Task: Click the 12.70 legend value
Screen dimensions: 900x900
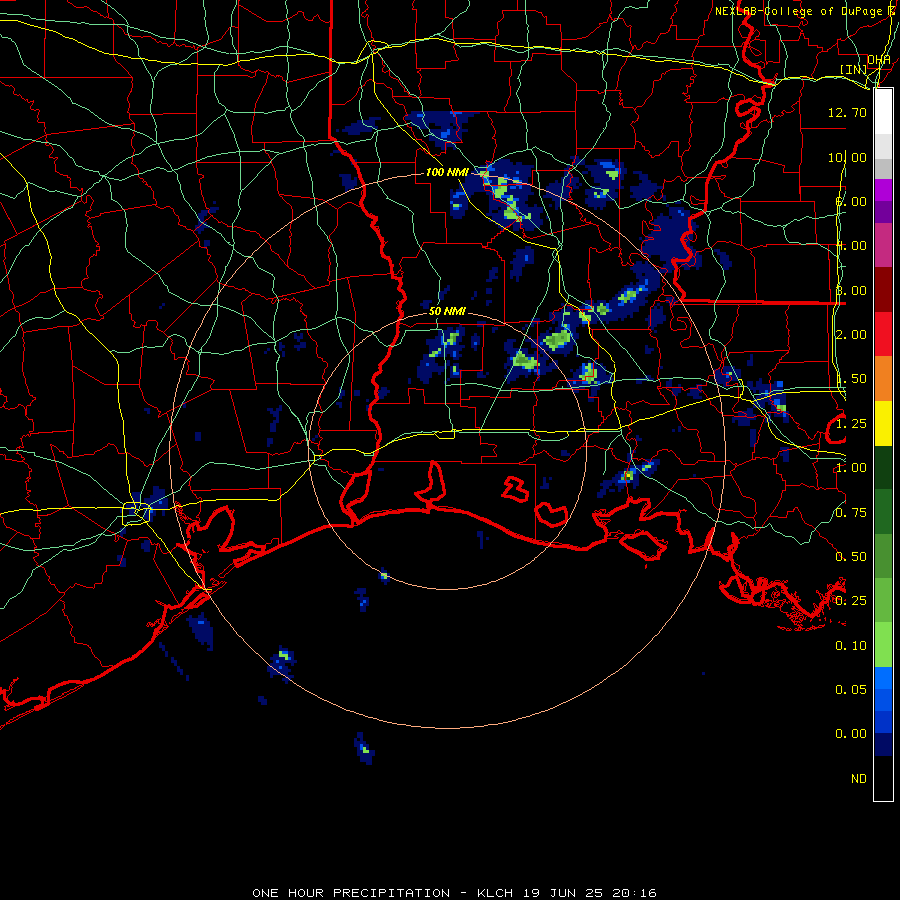Action: coord(847,112)
